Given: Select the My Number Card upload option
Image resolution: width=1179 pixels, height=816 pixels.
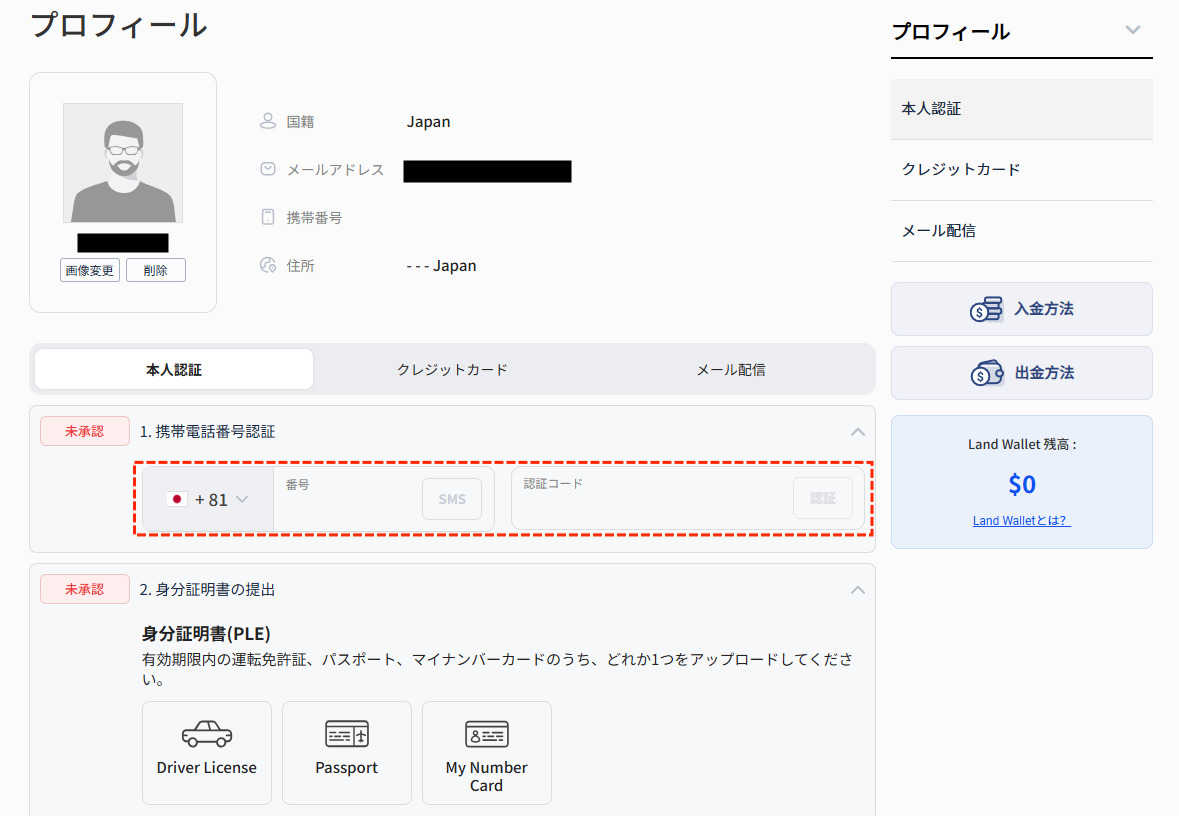Looking at the screenshot, I should pos(486,753).
